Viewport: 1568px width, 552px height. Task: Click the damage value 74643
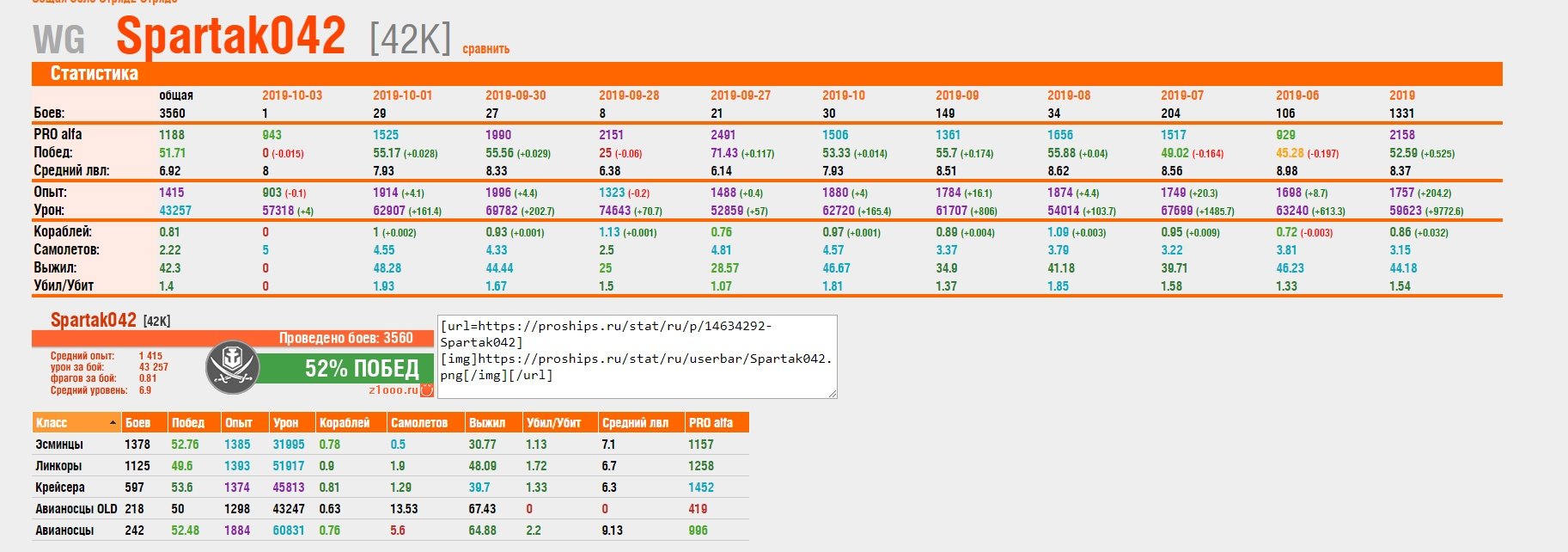tap(614, 211)
